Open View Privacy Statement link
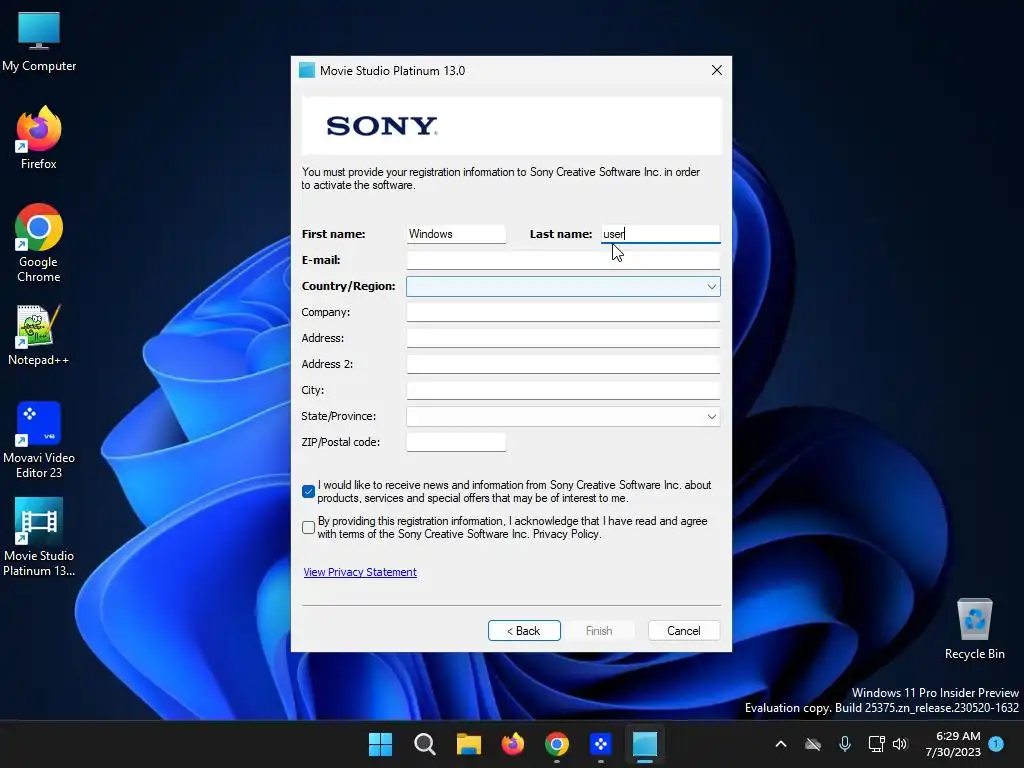Viewport: 1024px width, 768px height. pyautogui.click(x=360, y=572)
